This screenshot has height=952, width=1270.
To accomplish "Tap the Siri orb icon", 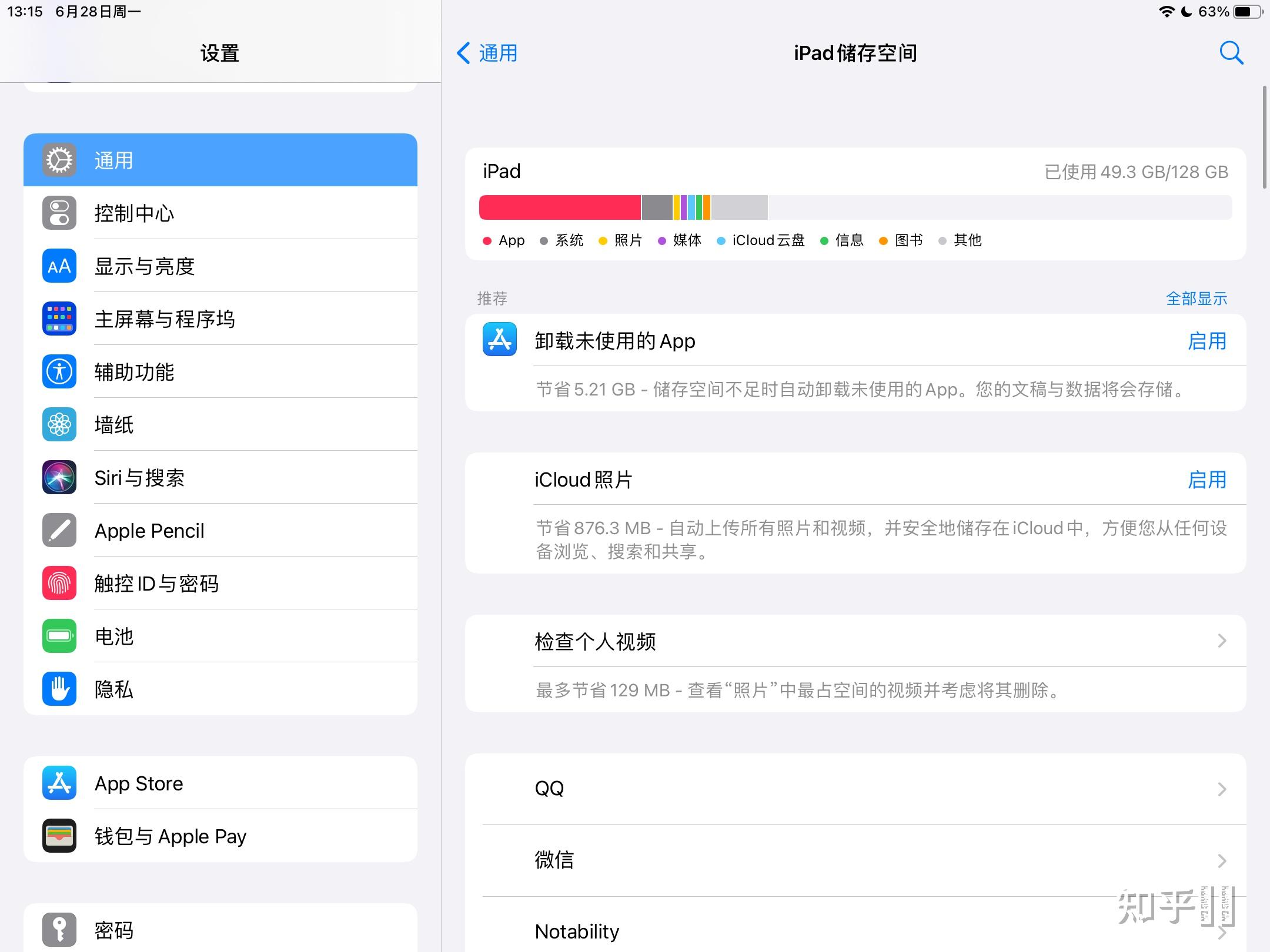I will click(x=59, y=477).
